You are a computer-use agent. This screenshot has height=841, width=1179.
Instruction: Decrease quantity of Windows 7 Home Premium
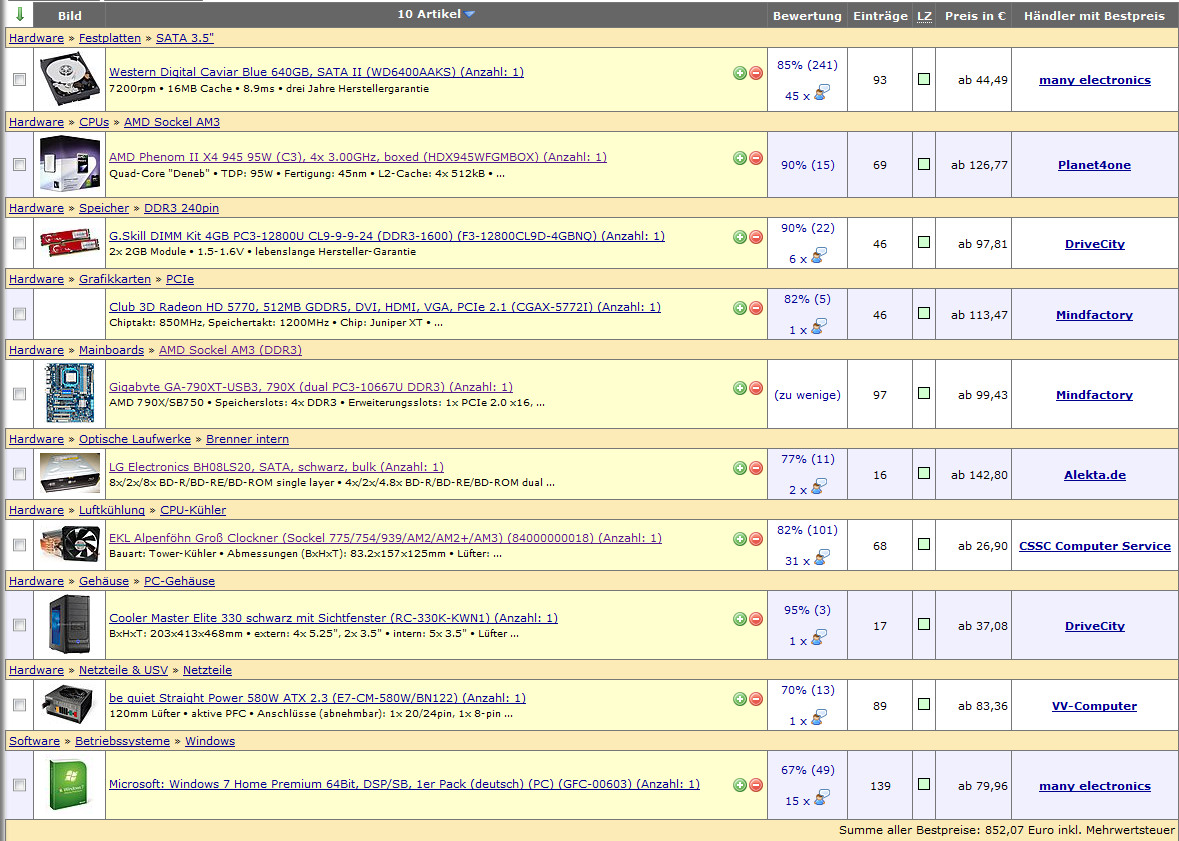coord(756,785)
